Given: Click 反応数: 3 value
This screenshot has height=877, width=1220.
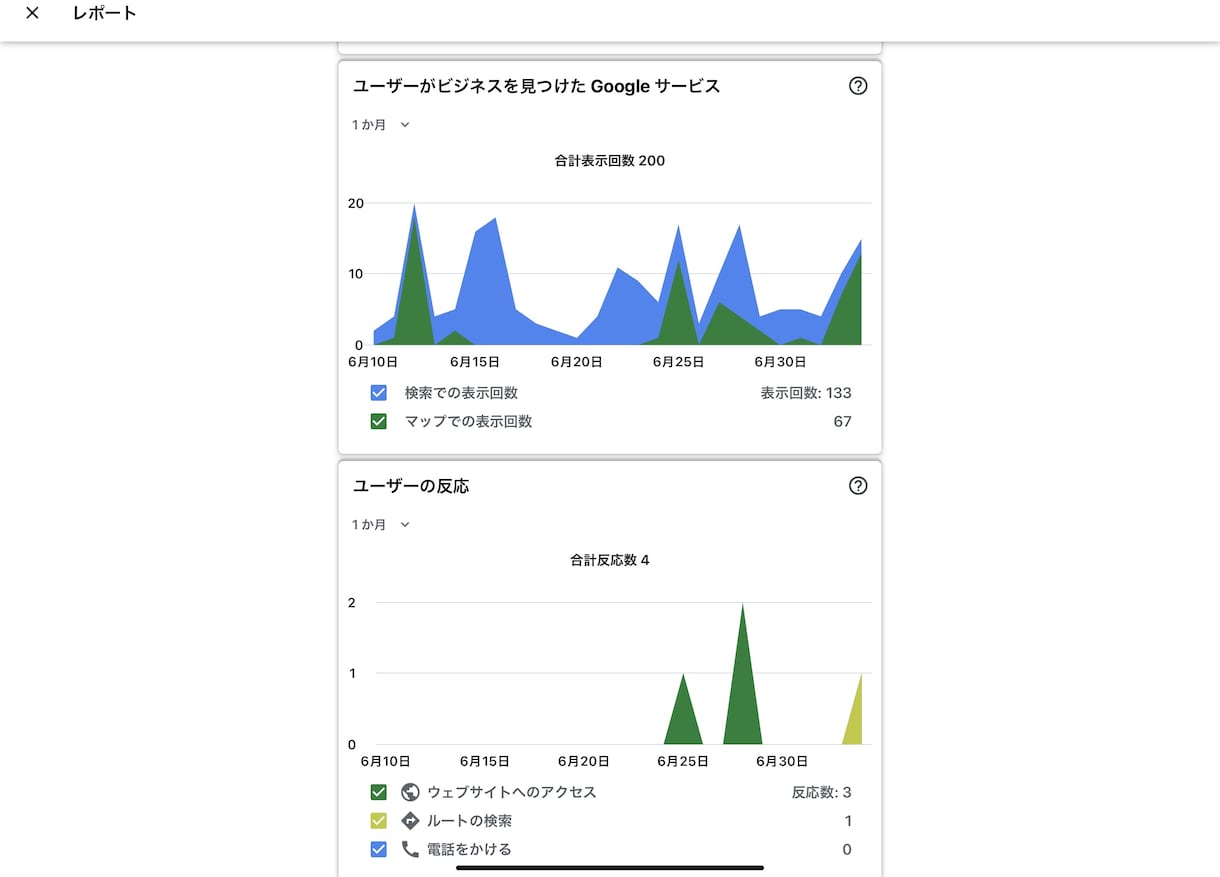Looking at the screenshot, I should click(x=822, y=792).
